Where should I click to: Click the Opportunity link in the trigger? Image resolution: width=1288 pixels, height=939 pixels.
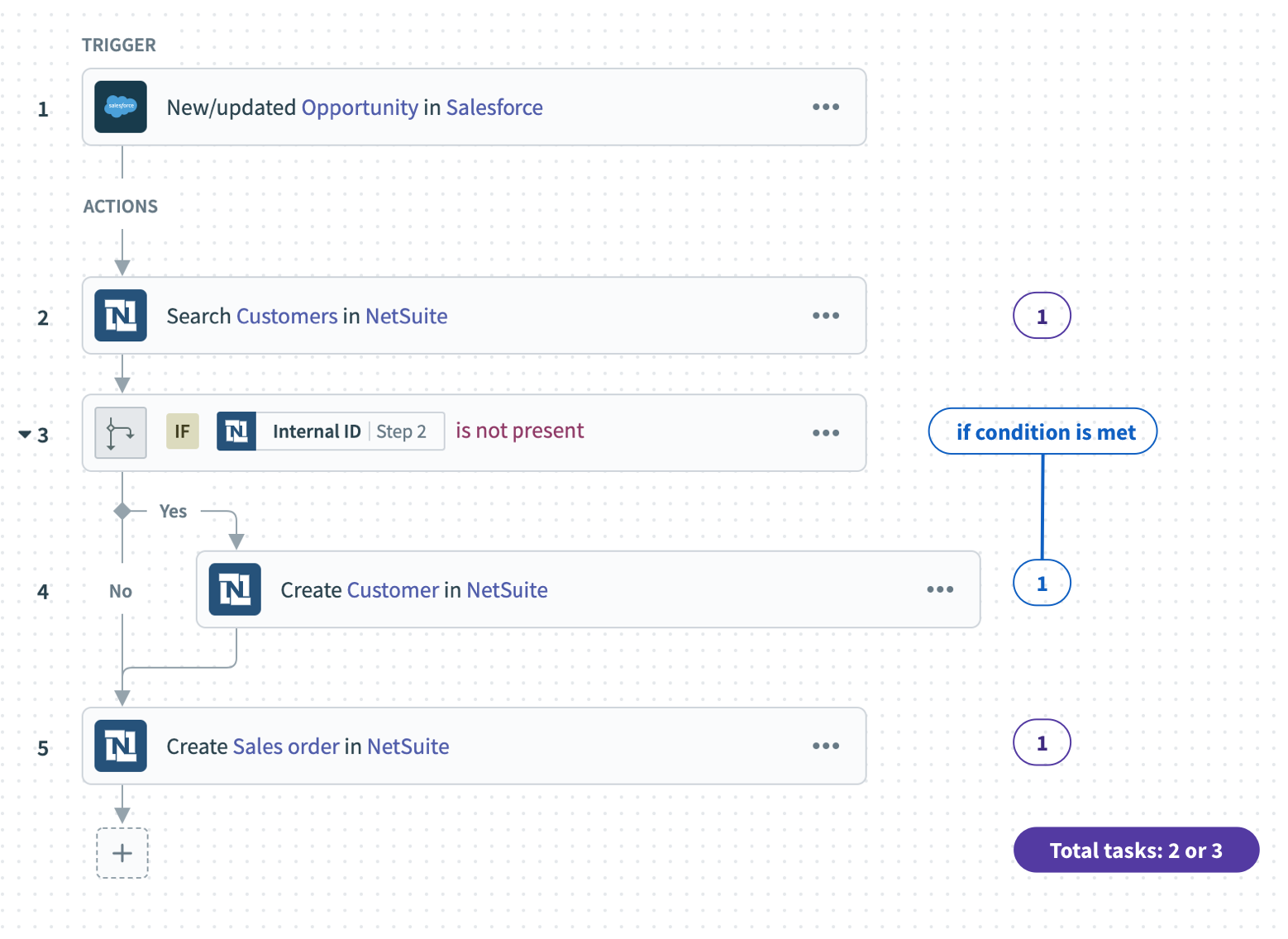pos(360,107)
